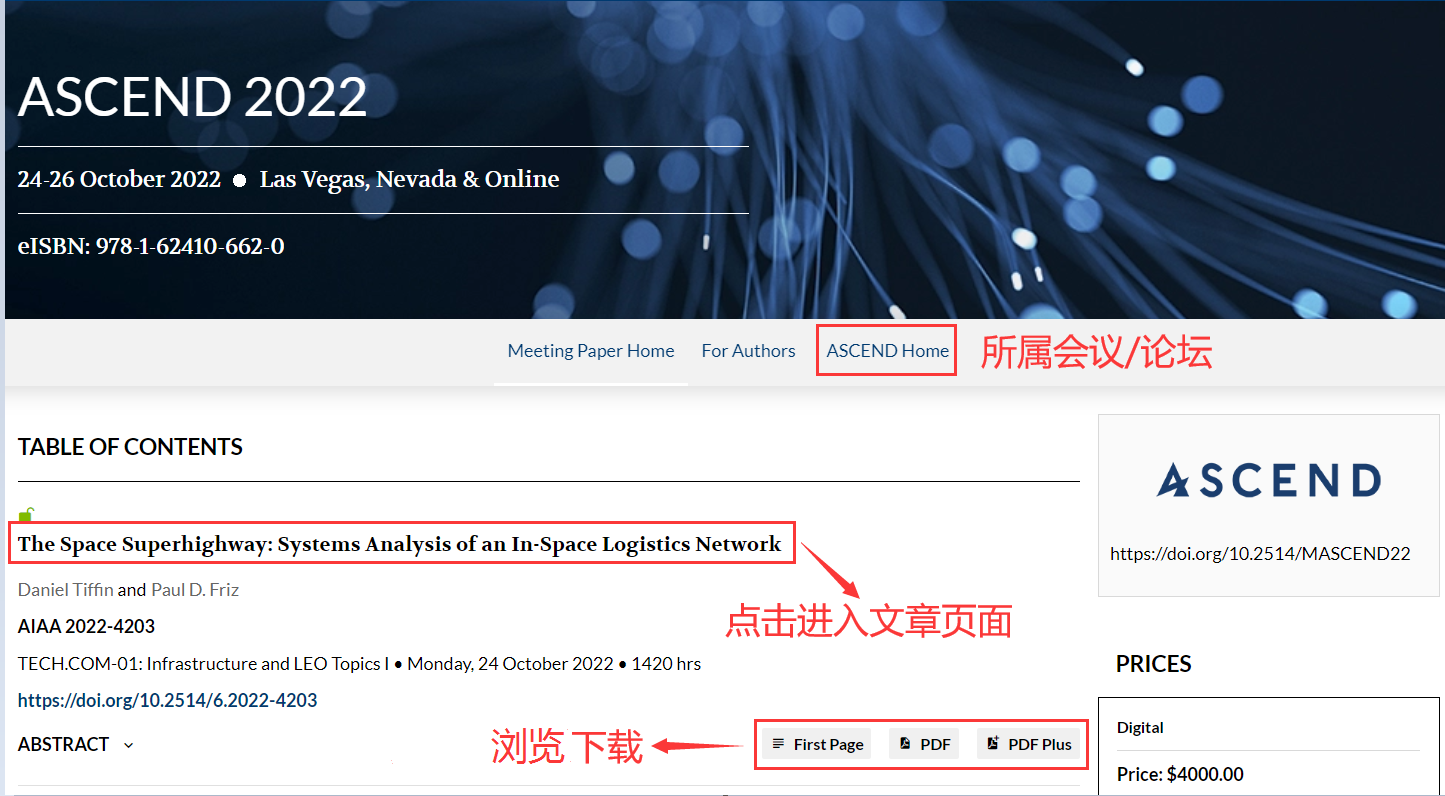1445x796 pixels.
Task: Follow the 10.2514/6.2022-4203 DOI link
Action: (167, 700)
